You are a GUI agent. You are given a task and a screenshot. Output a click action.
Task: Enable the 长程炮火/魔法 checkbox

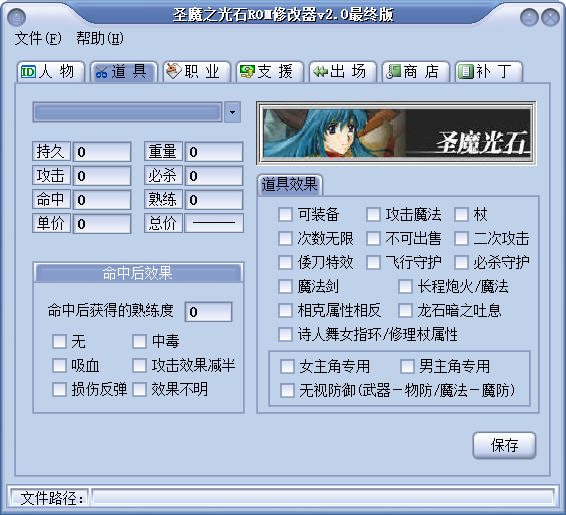coord(405,287)
